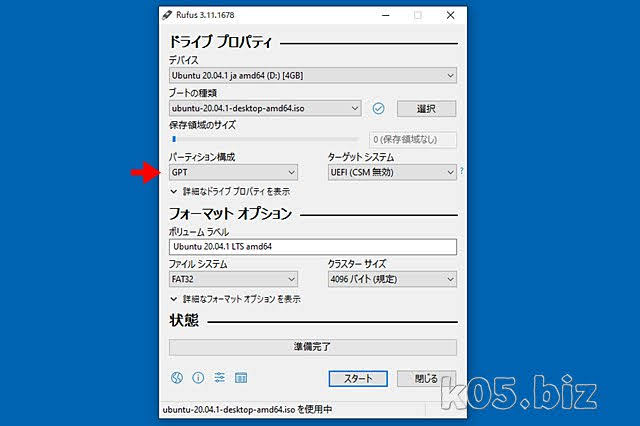Image resolution: width=640 pixels, height=426 pixels.
Task: Open the ターゲット システム UEFI dropdown
Action: [x=392, y=172]
